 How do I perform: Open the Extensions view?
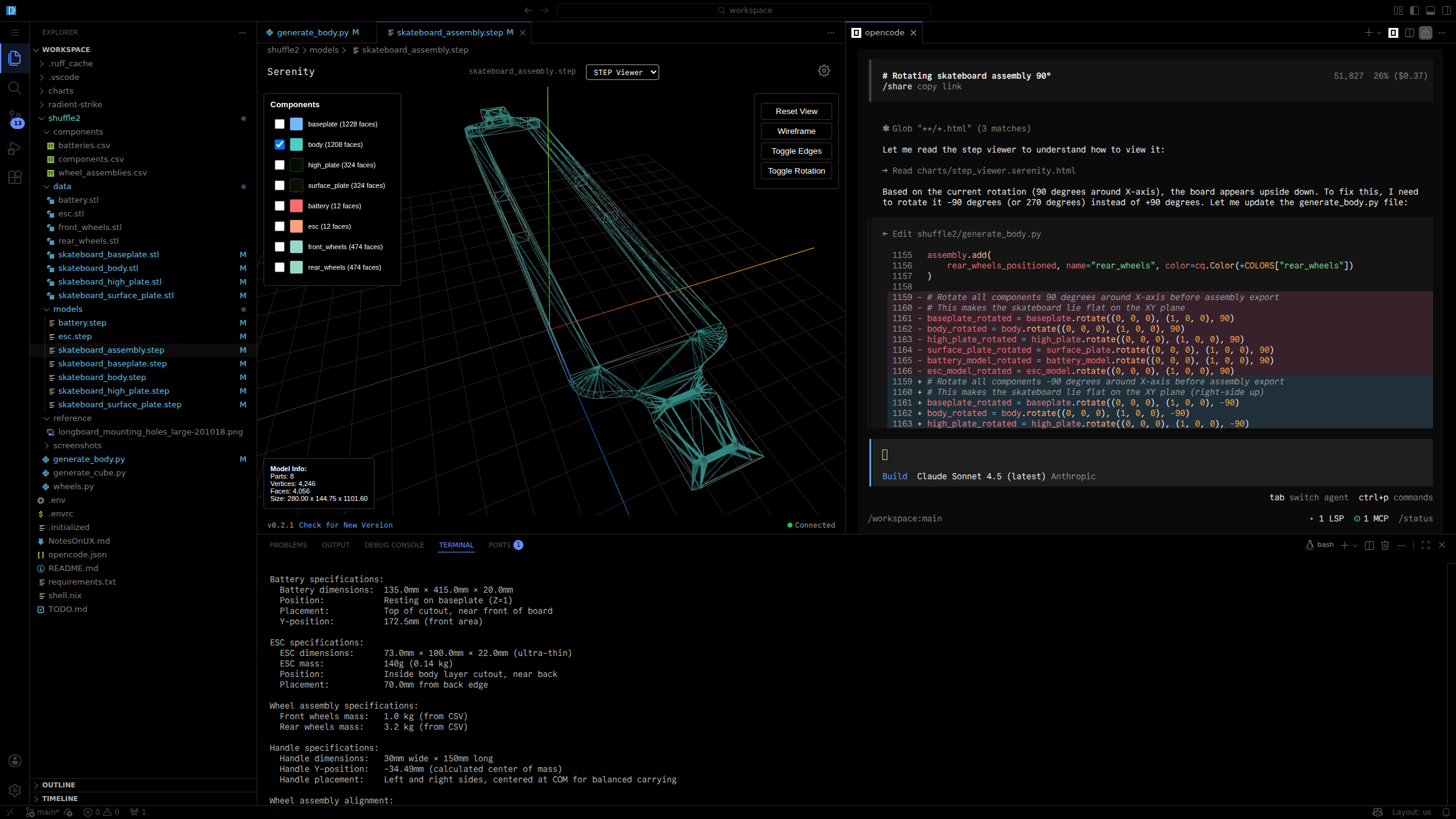(x=15, y=177)
